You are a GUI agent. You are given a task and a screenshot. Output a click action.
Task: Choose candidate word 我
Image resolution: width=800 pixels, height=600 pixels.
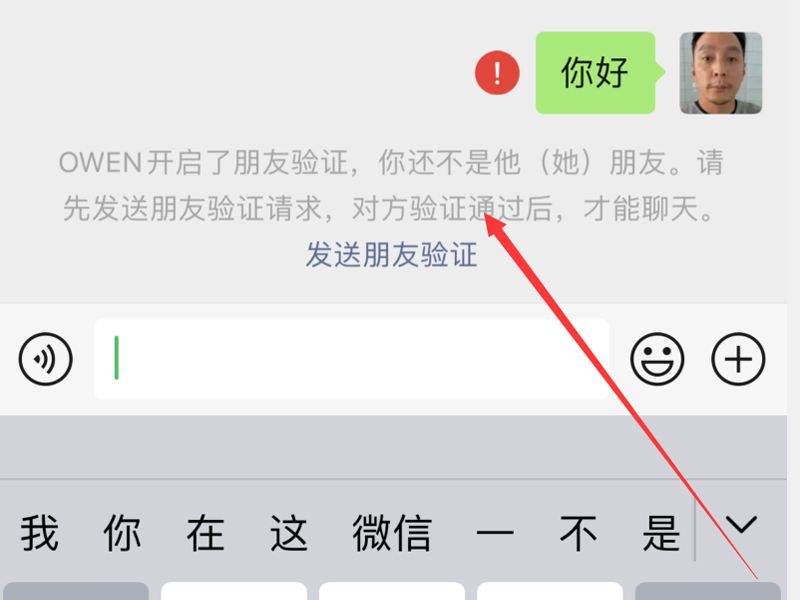pyautogui.click(x=39, y=533)
